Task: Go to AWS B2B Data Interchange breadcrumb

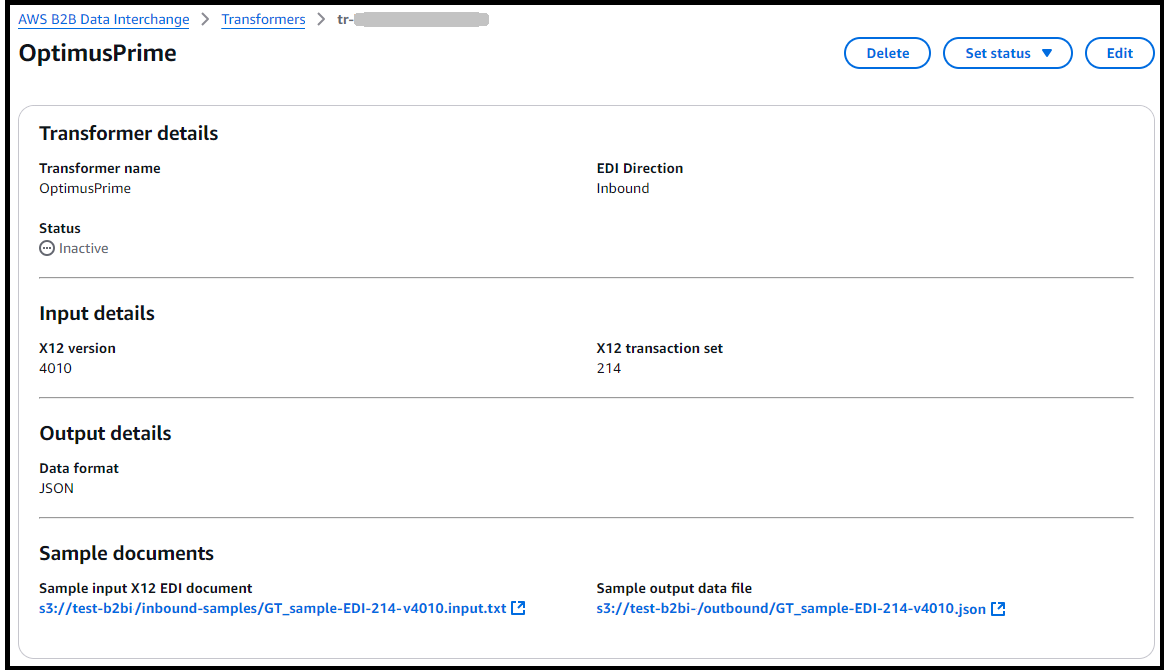Action: 104,19
